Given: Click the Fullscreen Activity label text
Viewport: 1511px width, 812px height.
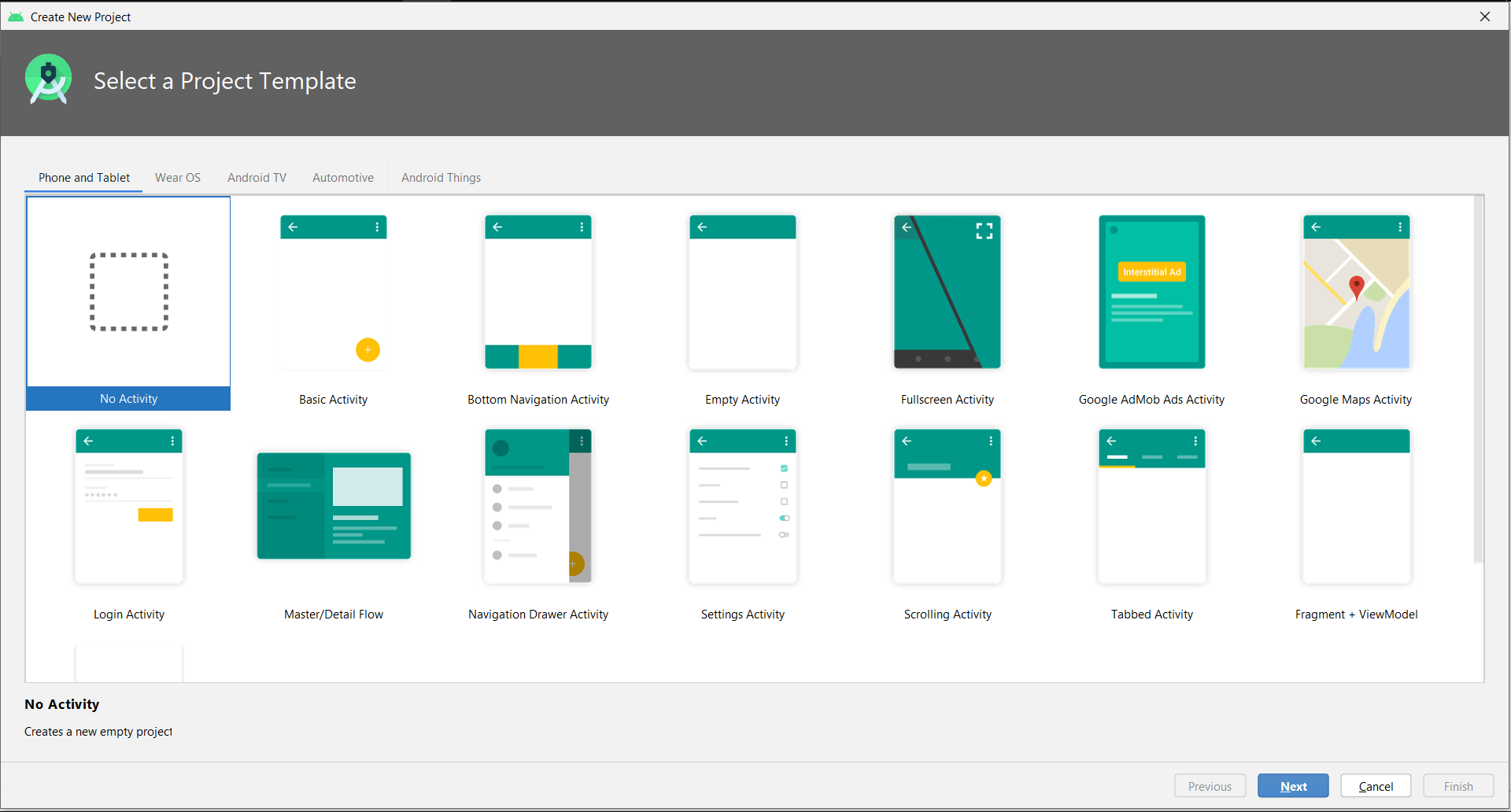Looking at the screenshot, I should [948, 400].
